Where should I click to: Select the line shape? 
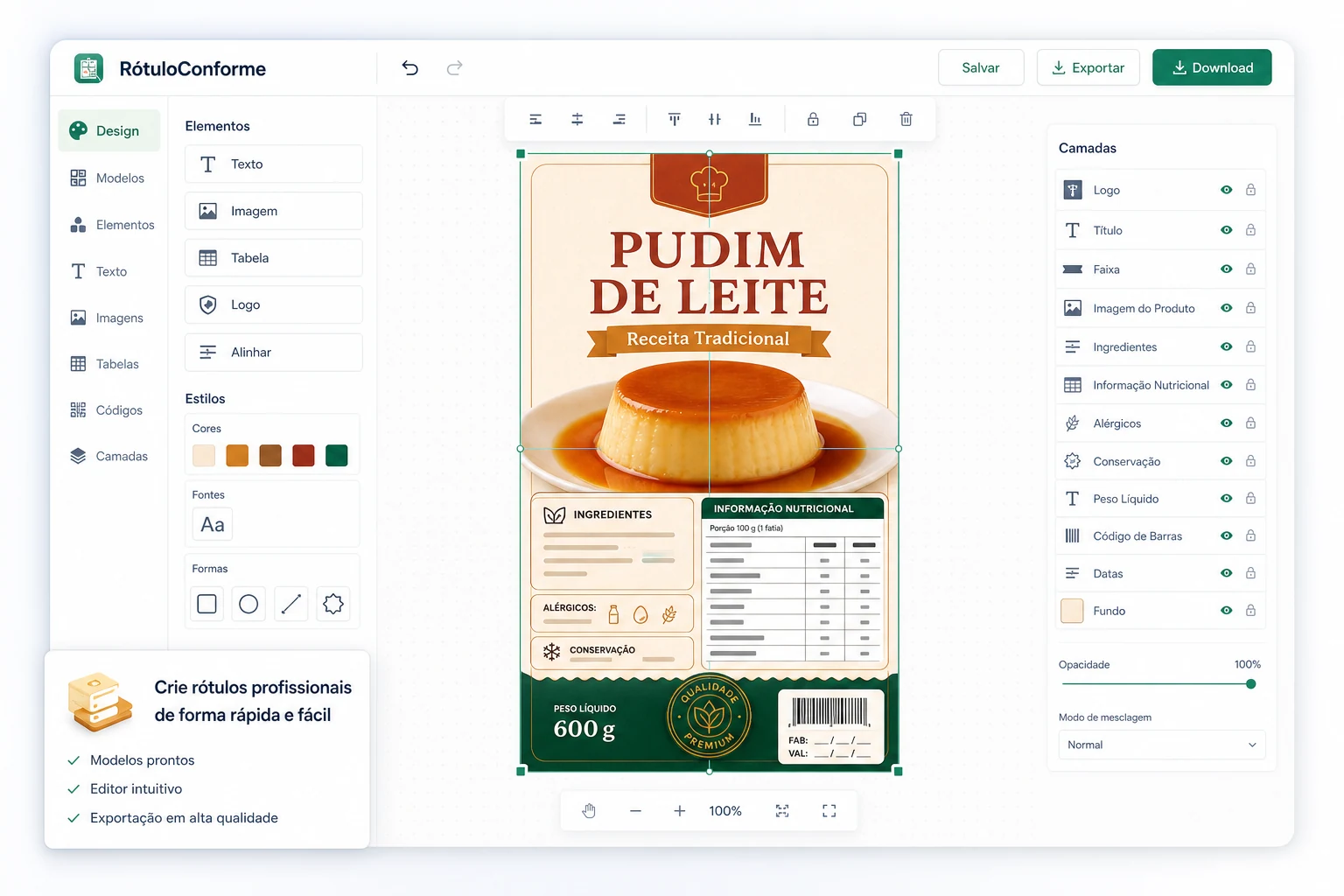tap(291, 604)
